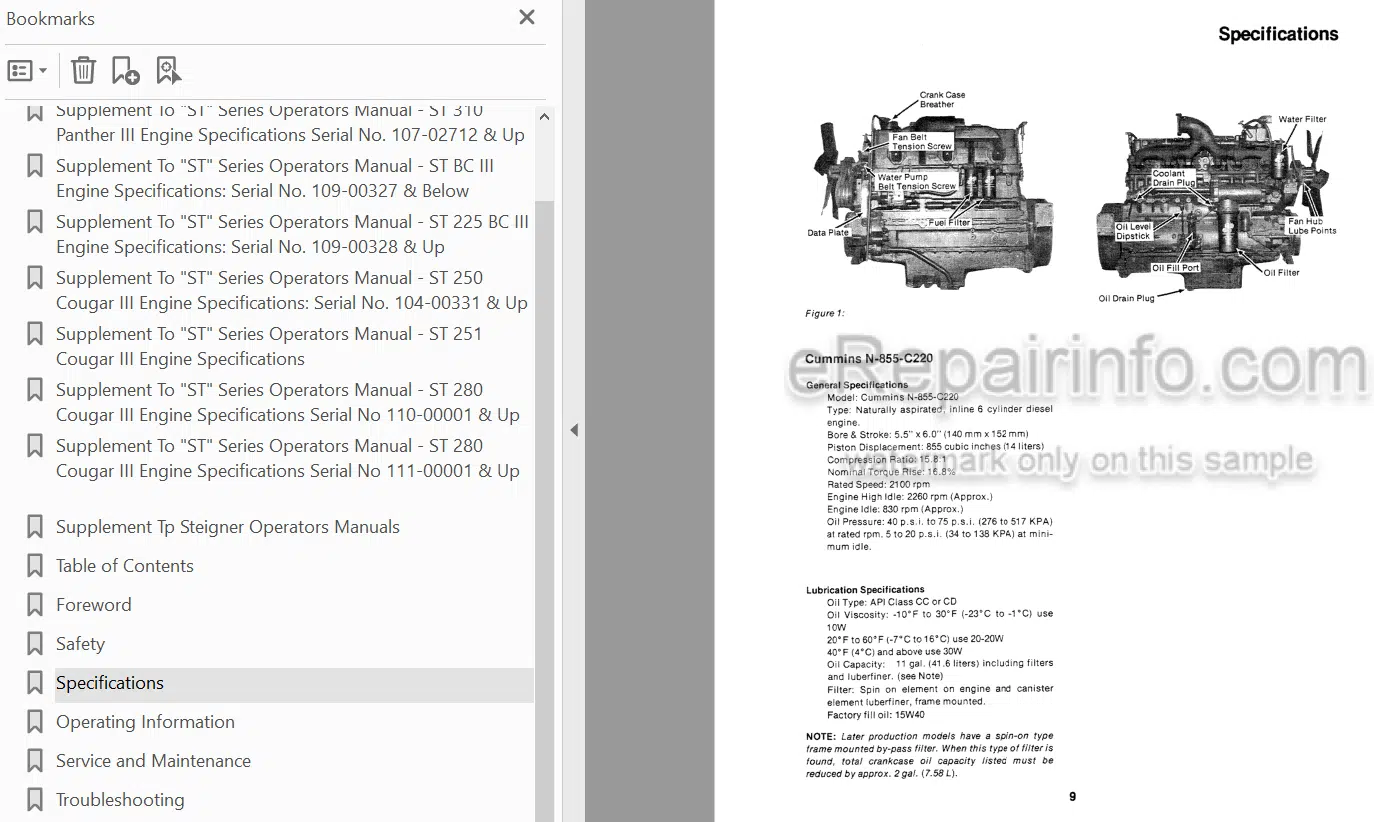The image size is (1374, 822).
Task: Go to Service and Maintenance bookmark
Action: click(153, 761)
